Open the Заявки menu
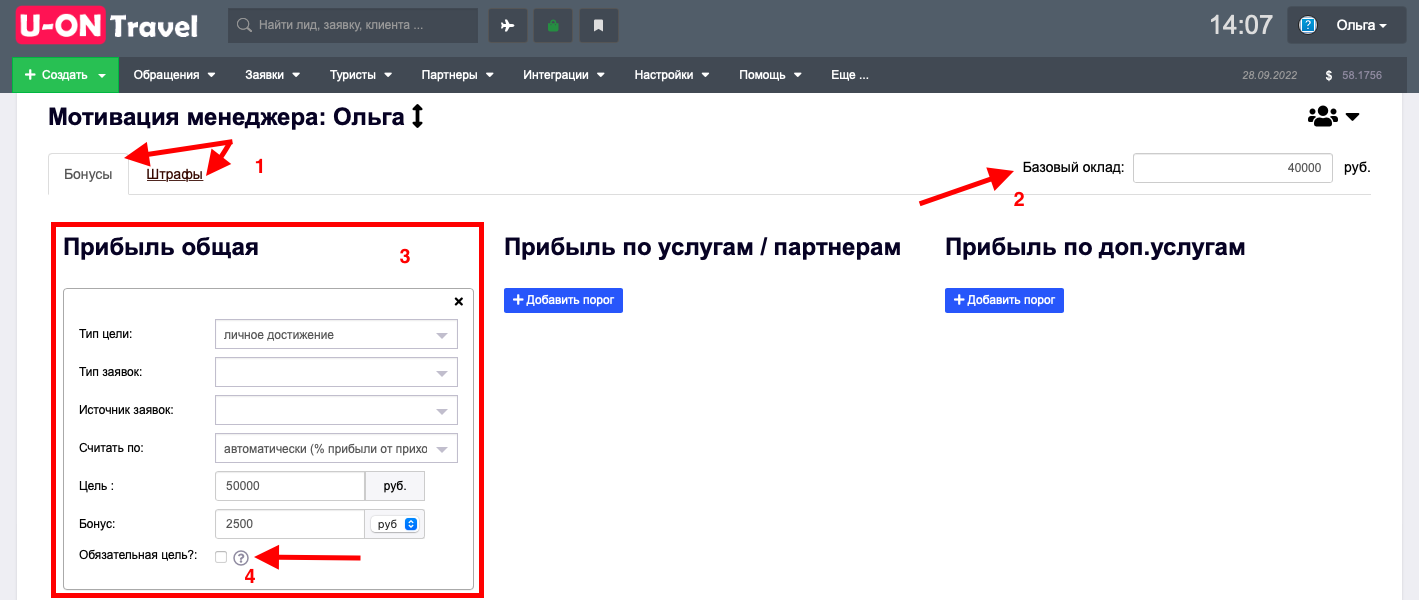The image size is (1419, 600). [271, 75]
